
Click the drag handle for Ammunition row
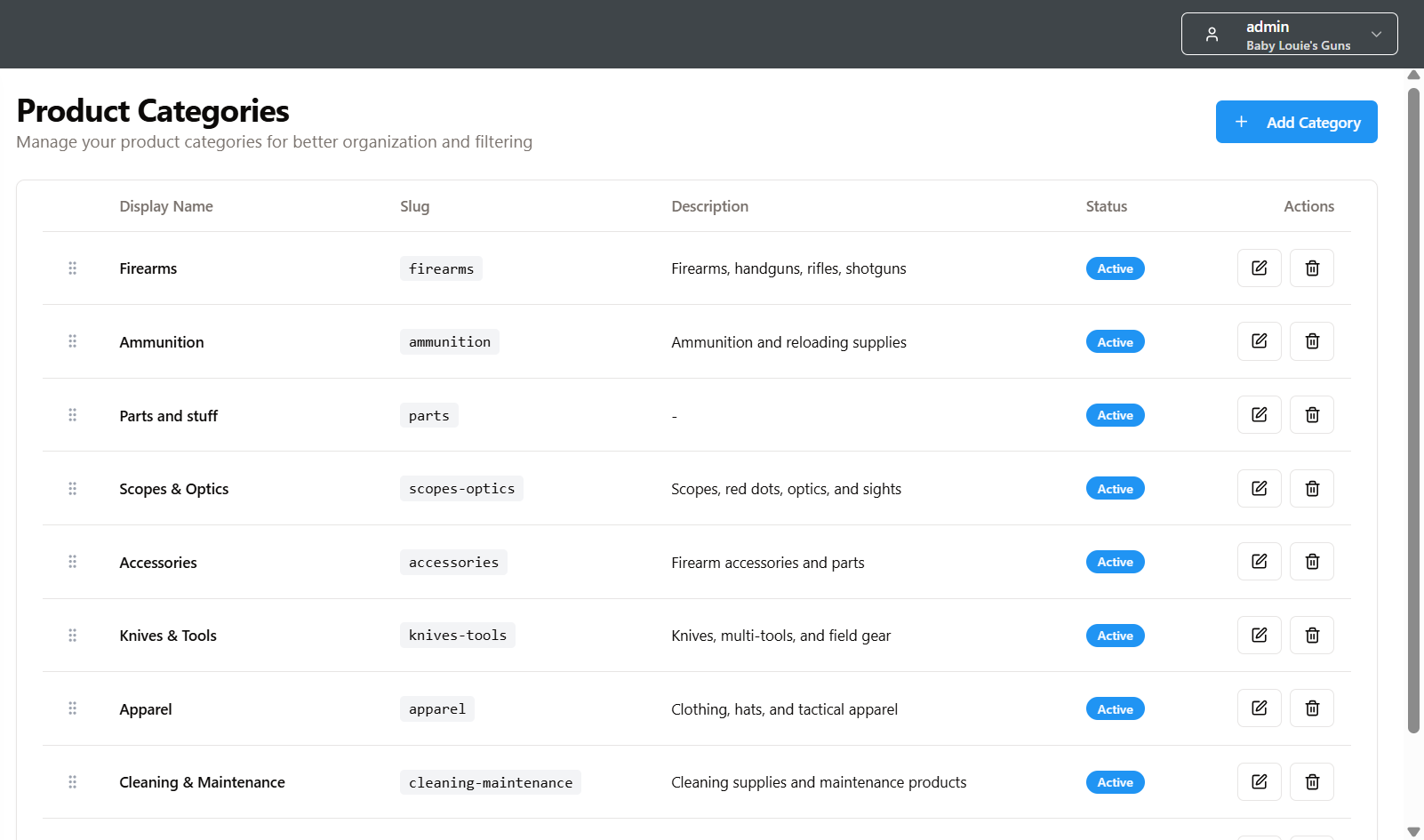[73, 341]
